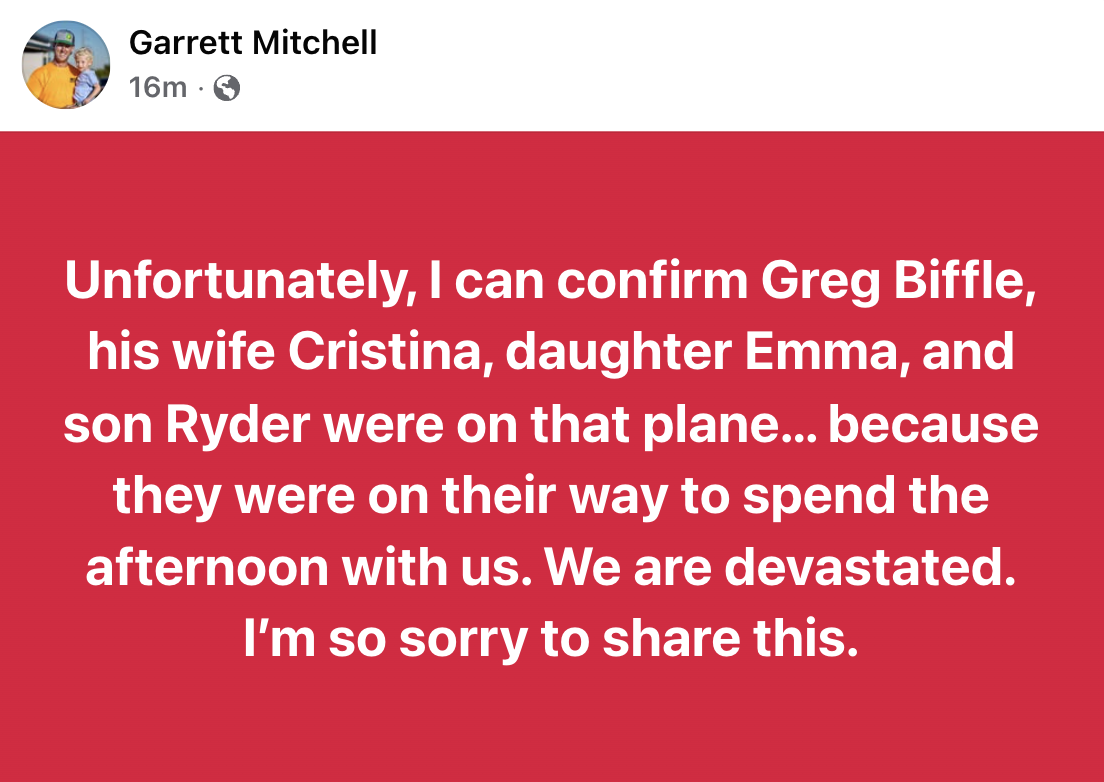Viewport: 1104px width, 782px height.
Task: Click the name "Ryder" in the post
Action: 236,426
